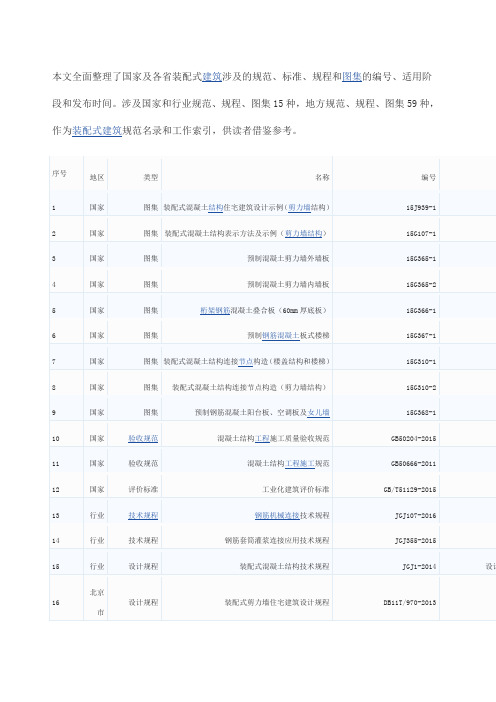Click the 工程 link in row 10 name

point(262,438)
